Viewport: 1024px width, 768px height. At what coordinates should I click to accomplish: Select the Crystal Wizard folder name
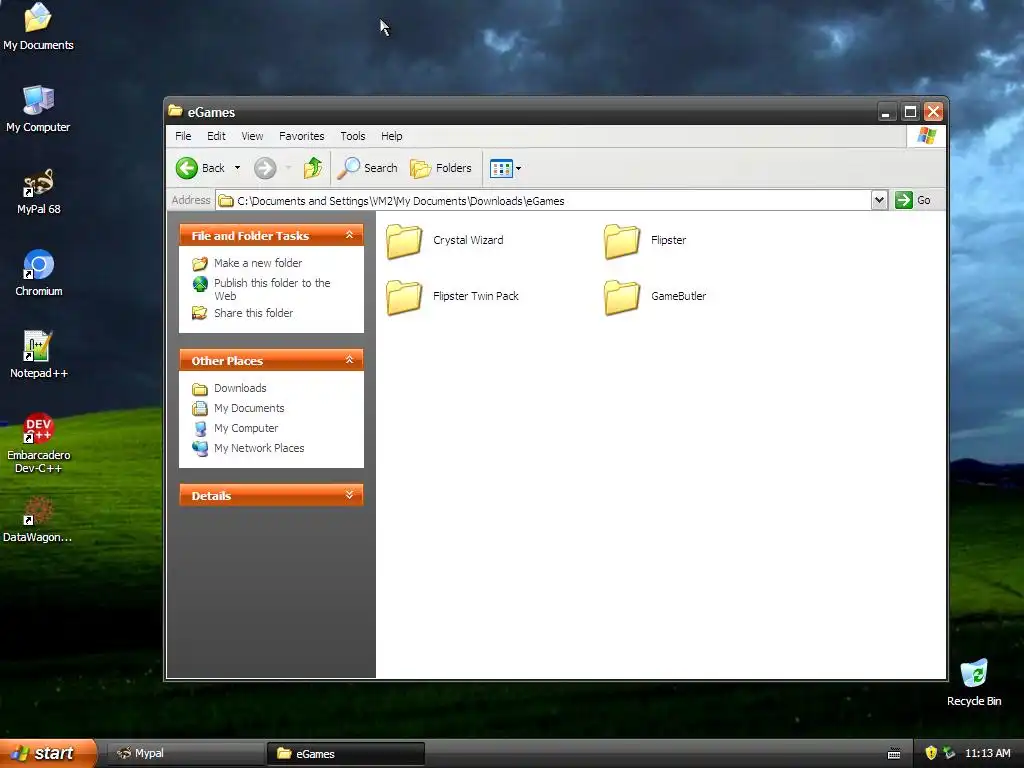[x=468, y=240]
